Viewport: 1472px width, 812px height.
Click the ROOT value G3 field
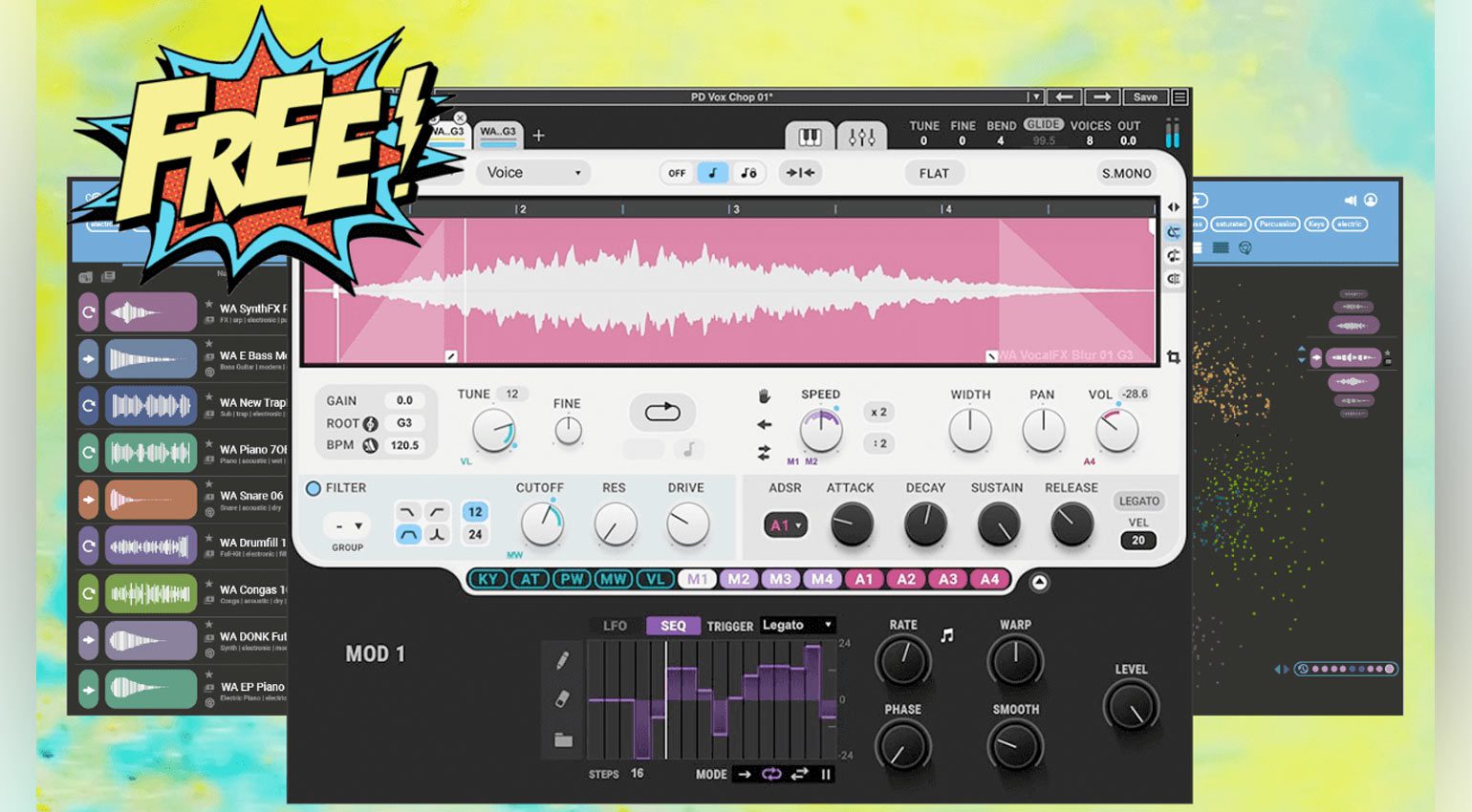[x=404, y=423]
